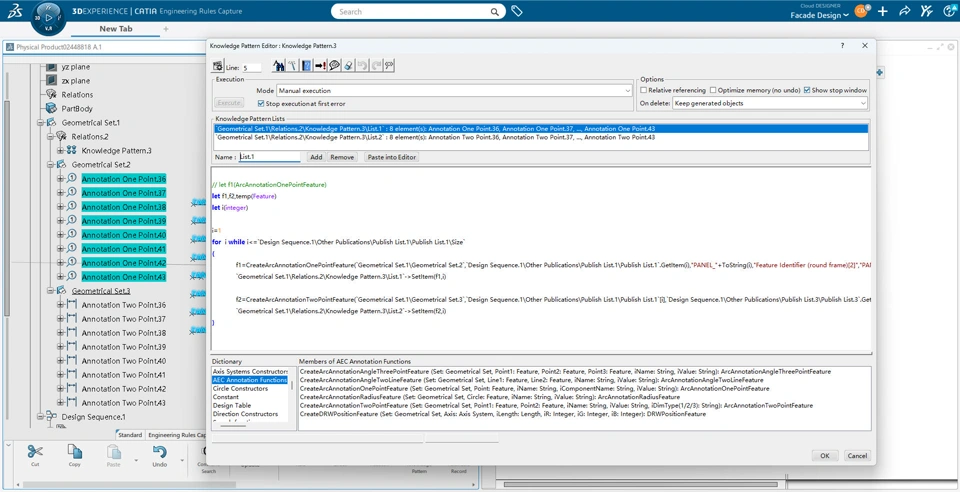This screenshot has width=960, height=492.
Task: Select the Standard action bar tab
Action: tap(130, 435)
